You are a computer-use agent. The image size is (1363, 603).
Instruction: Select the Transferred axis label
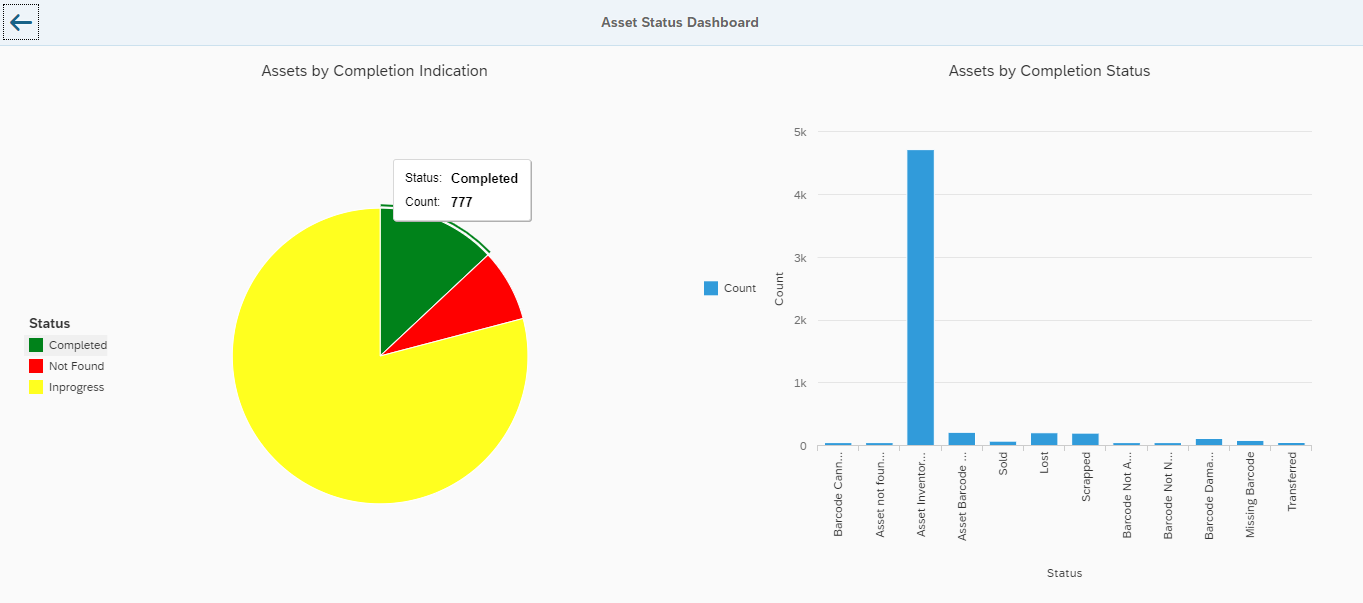click(x=1293, y=480)
